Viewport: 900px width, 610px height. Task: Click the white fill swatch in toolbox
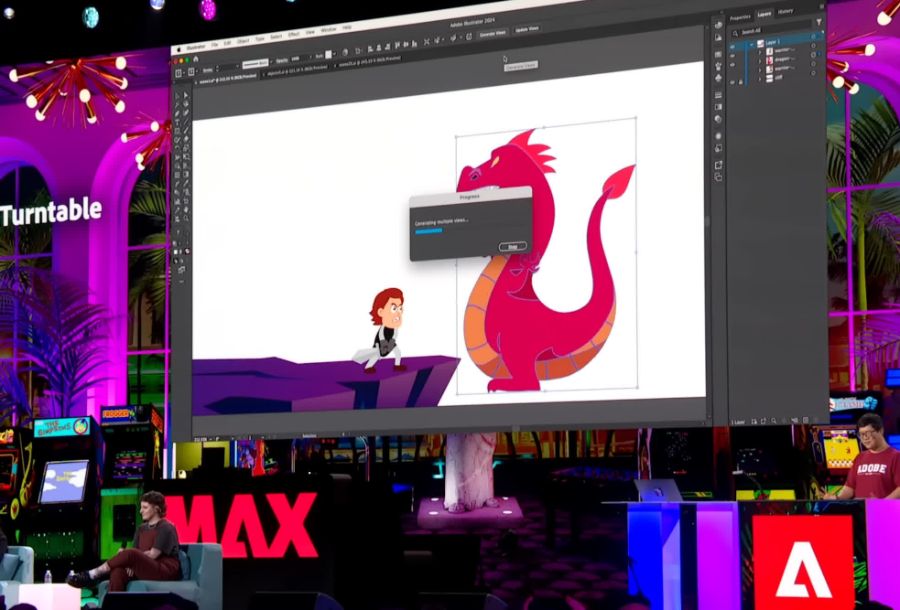[x=176, y=252]
